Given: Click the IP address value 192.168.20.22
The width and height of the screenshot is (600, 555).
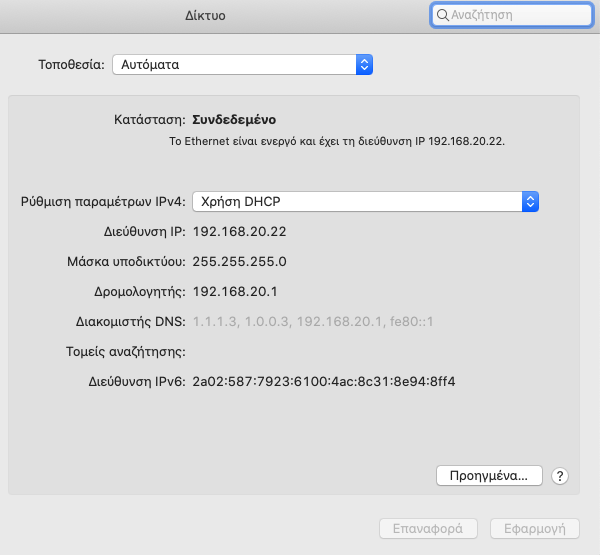Looking at the screenshot, I should pos(239,232).
